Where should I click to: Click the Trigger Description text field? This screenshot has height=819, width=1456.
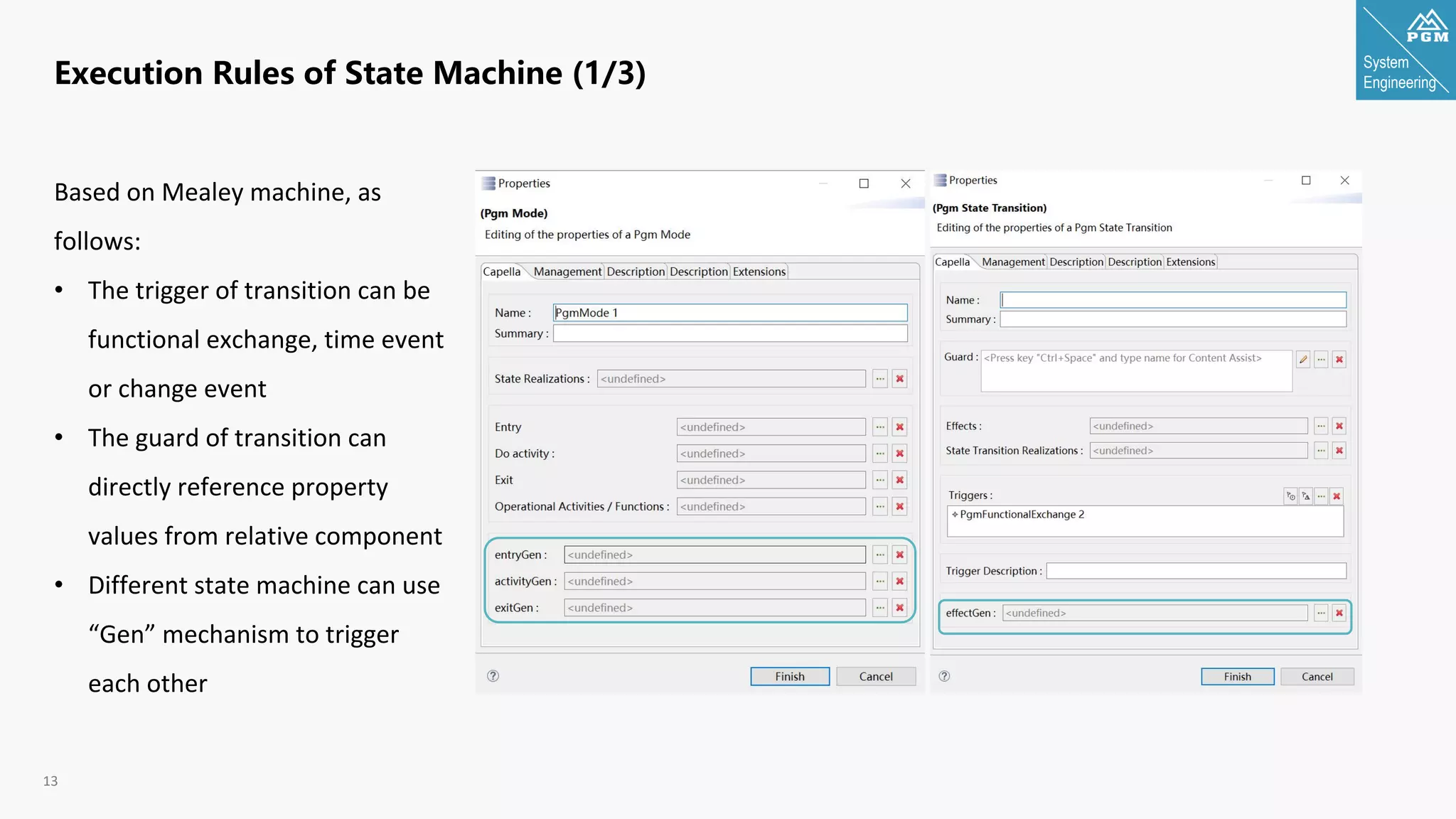(1196, 571)
